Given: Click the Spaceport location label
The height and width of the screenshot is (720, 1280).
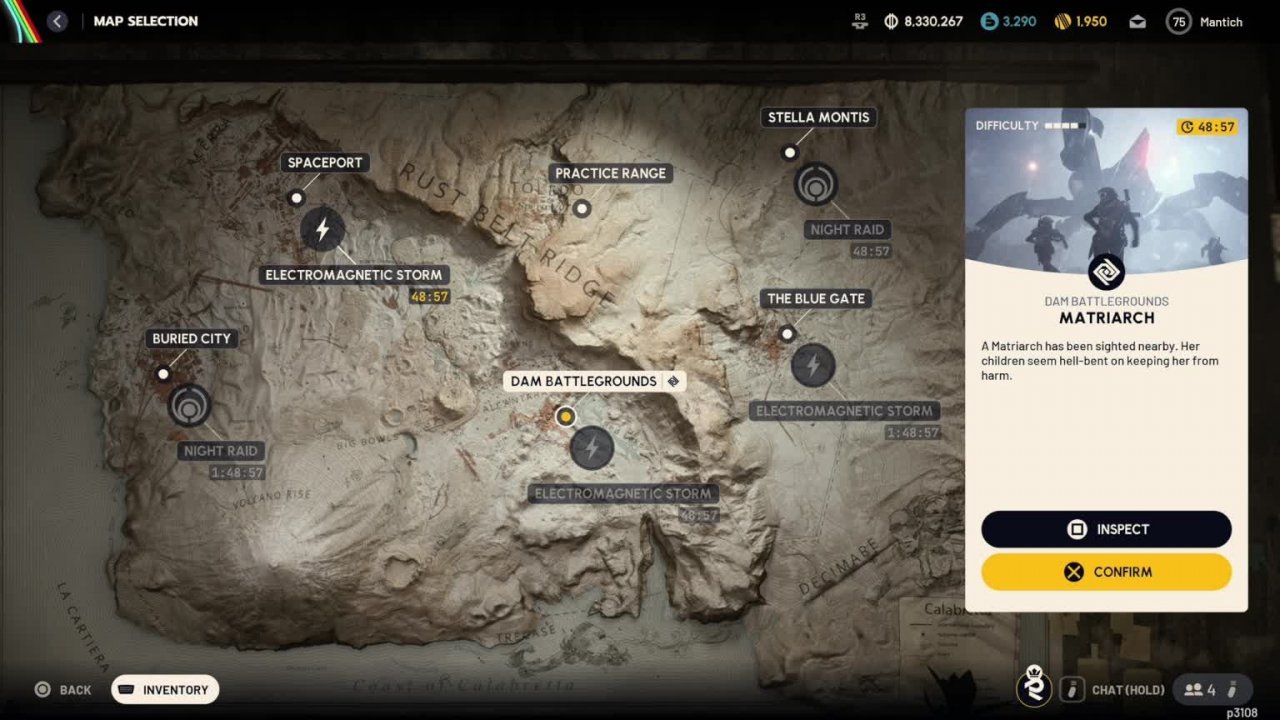Looking at the screenshot, I should (x=325, y=162).
